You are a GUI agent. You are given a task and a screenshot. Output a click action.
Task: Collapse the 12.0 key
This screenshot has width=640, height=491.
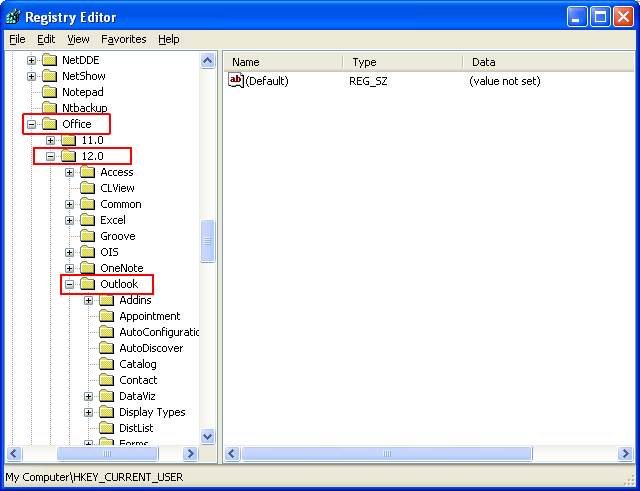pyautogui.click(x=50, y=156)
